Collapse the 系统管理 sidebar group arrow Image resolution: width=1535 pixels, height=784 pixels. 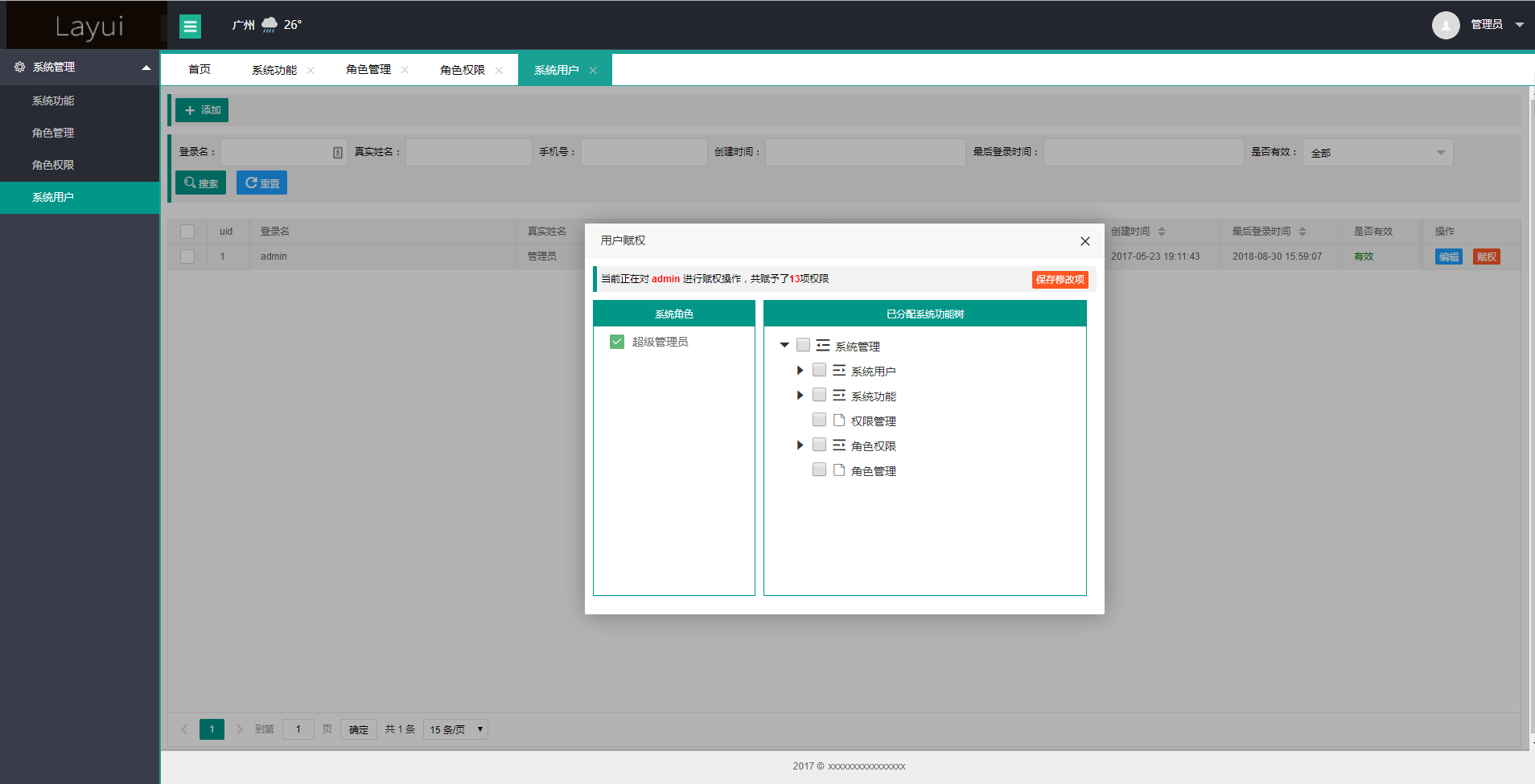pyautogui.click(x=146, y=68)
